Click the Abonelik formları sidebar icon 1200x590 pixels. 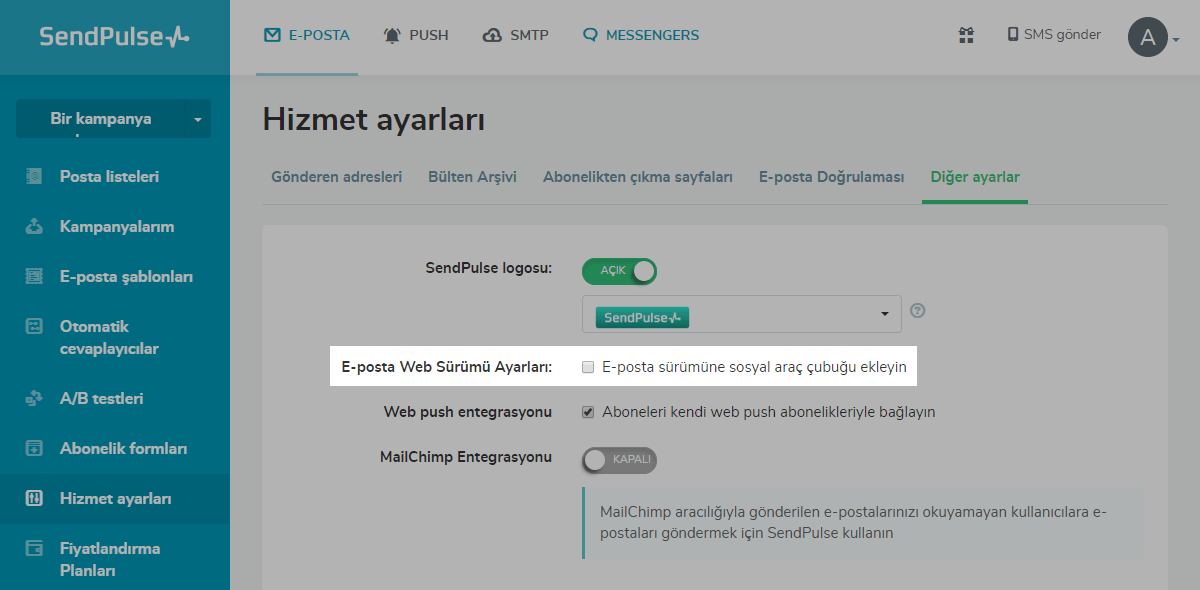pos(34,449)
